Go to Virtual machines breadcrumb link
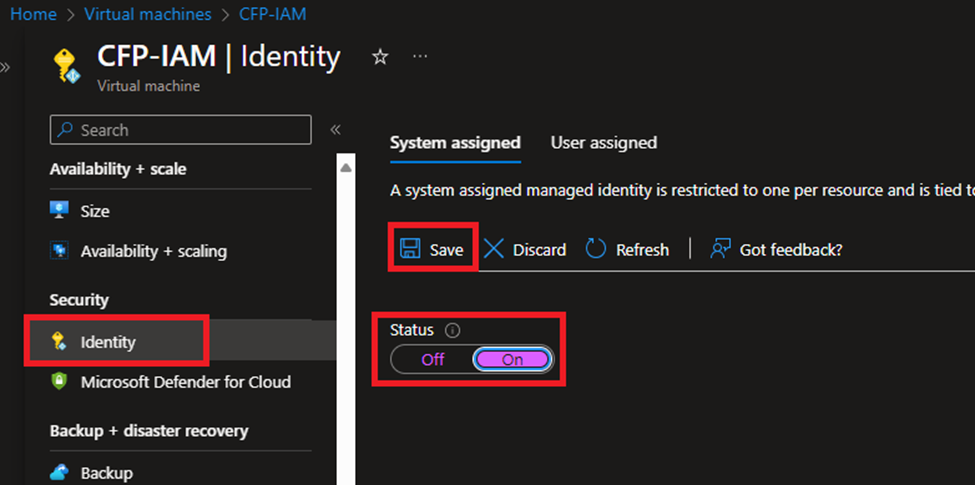Screen dimensions: 975x485 [147, 14]
